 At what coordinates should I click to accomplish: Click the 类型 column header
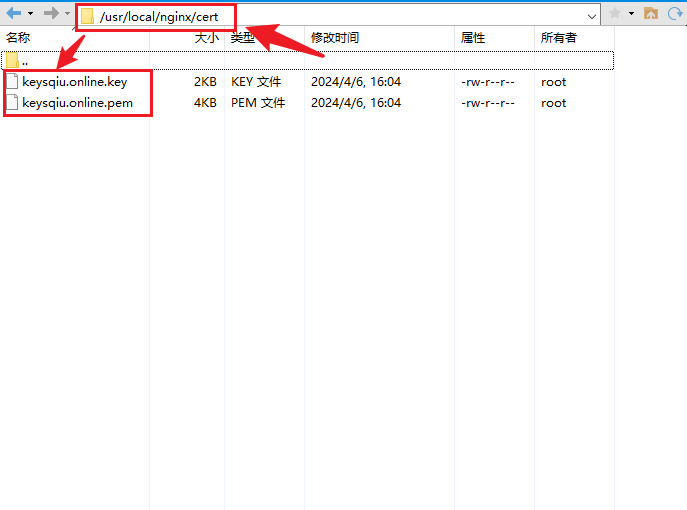[x=242, y=38]
